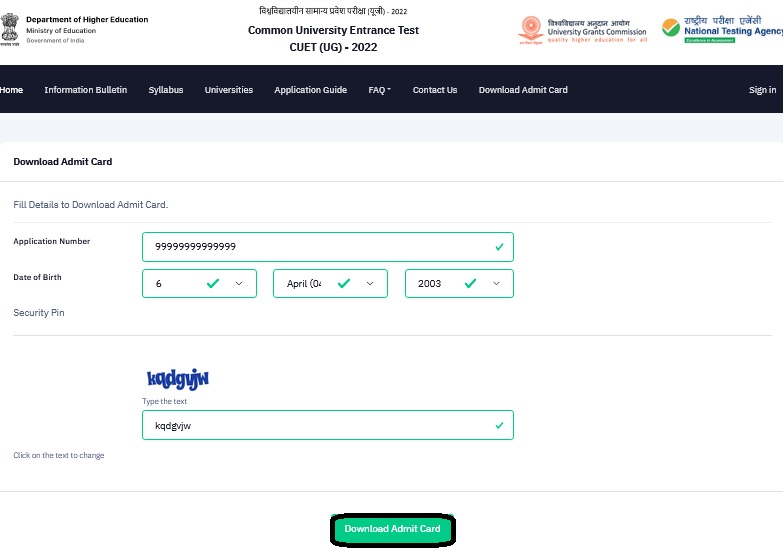Expand the FAQ dropdown menu

tap(380, 90)
